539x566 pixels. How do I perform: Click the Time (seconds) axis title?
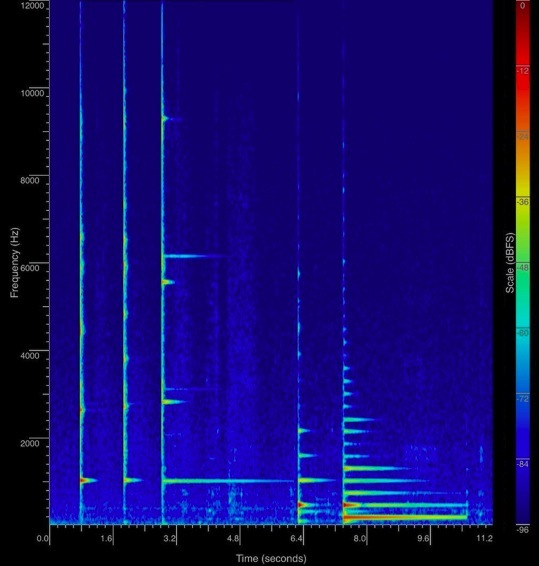coord(271,558)
